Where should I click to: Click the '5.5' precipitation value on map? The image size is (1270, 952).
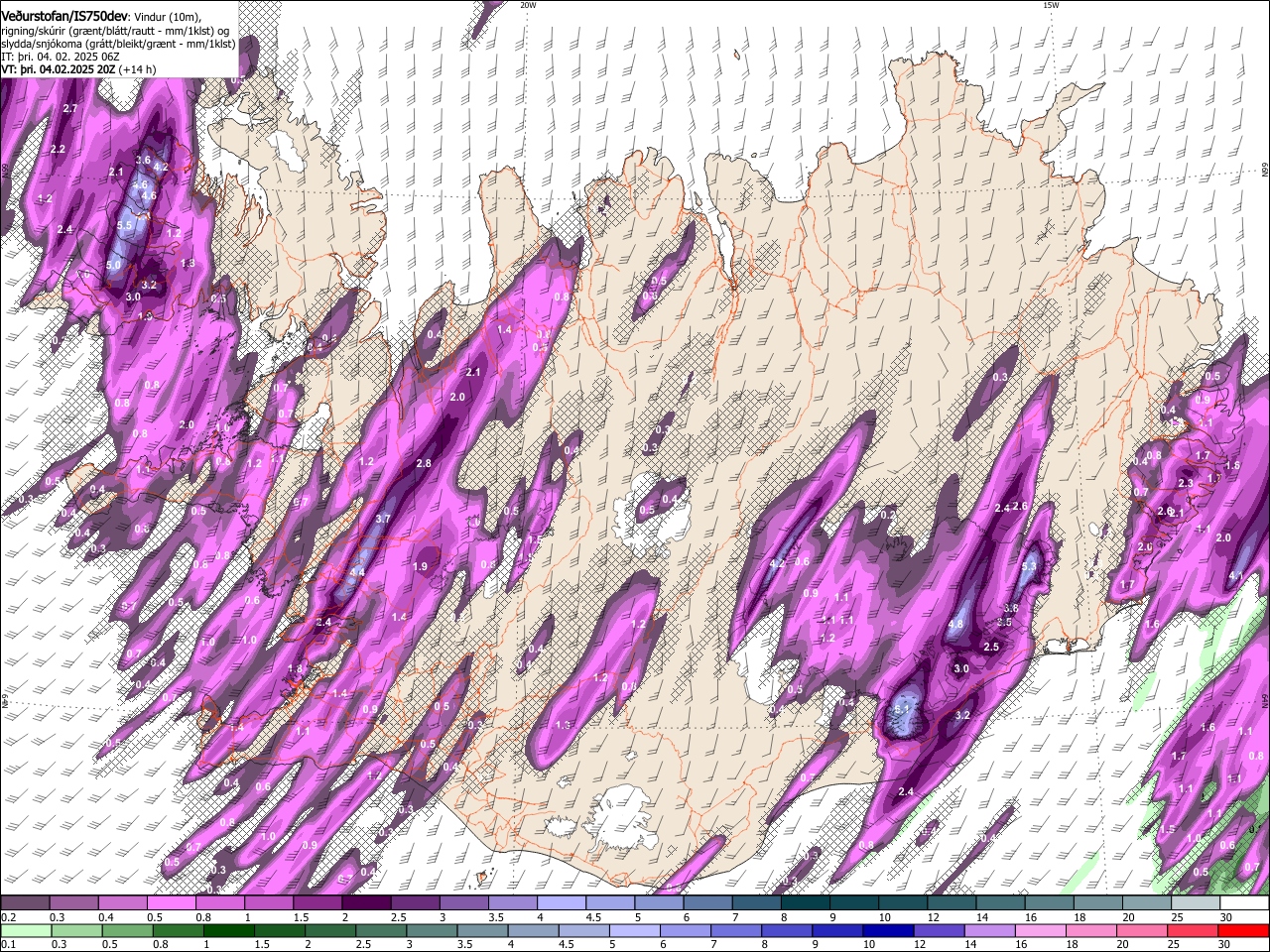tap(125, 226)
